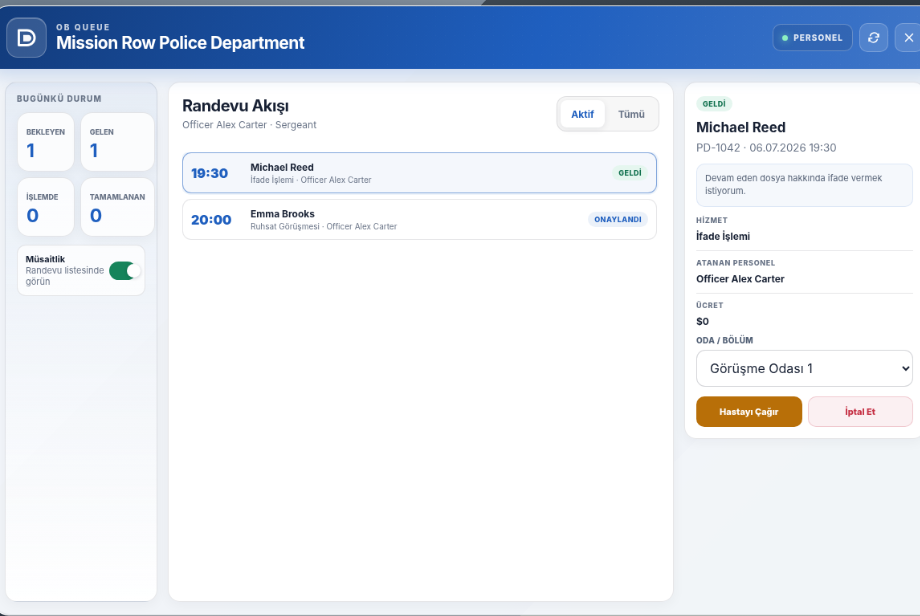This screenshot has width=920, height=616.
Task: Click the OB Queue logo icon
Action: click(26, 38)
